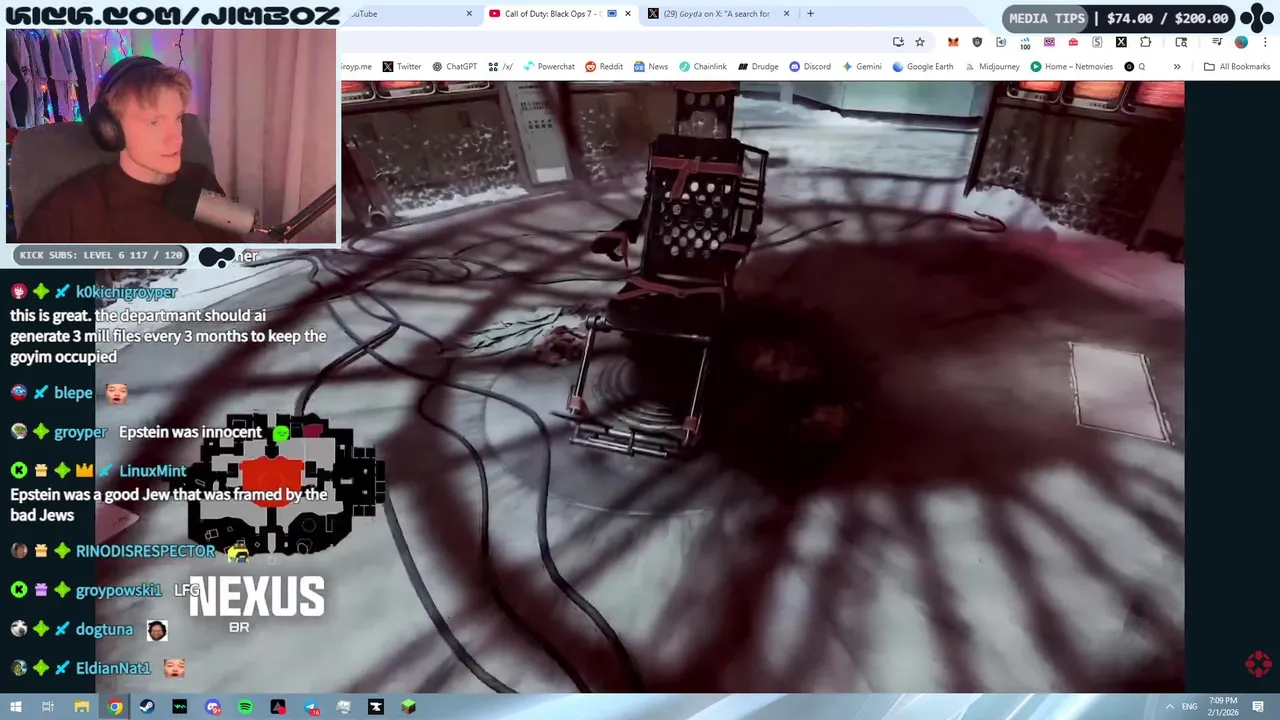The height and width of the screenshot is (720, 1280).
Task: Open the Extensions puzzle-piece menu
Action: 1145,42
